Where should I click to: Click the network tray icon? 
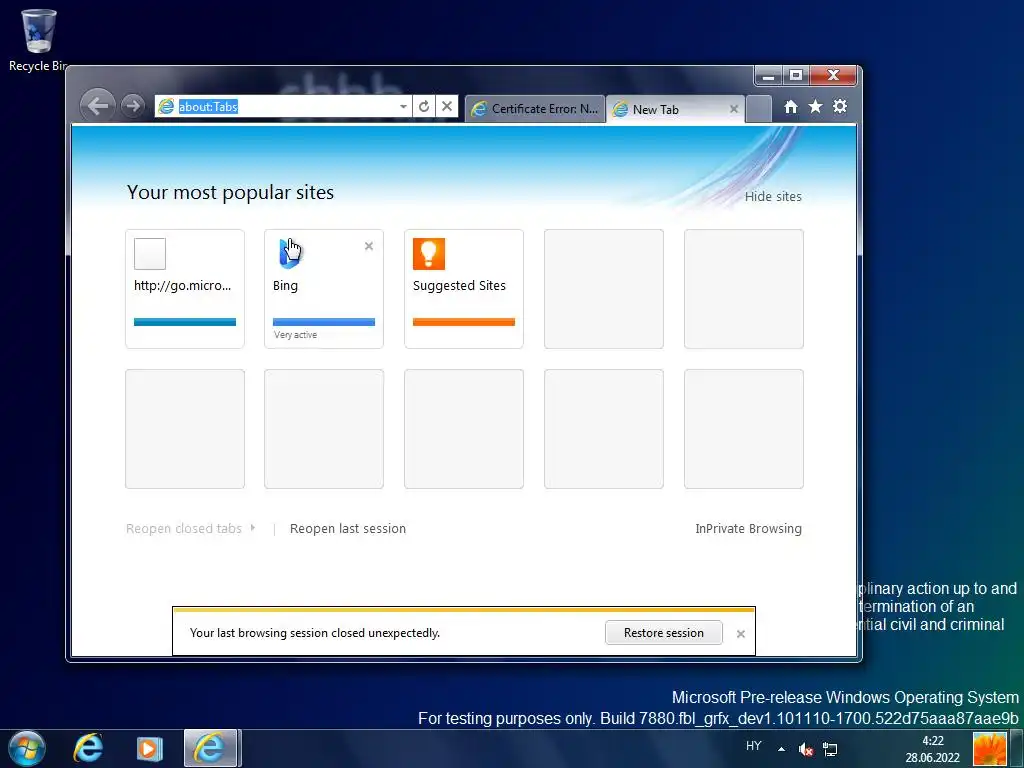(x=830, y=749)
